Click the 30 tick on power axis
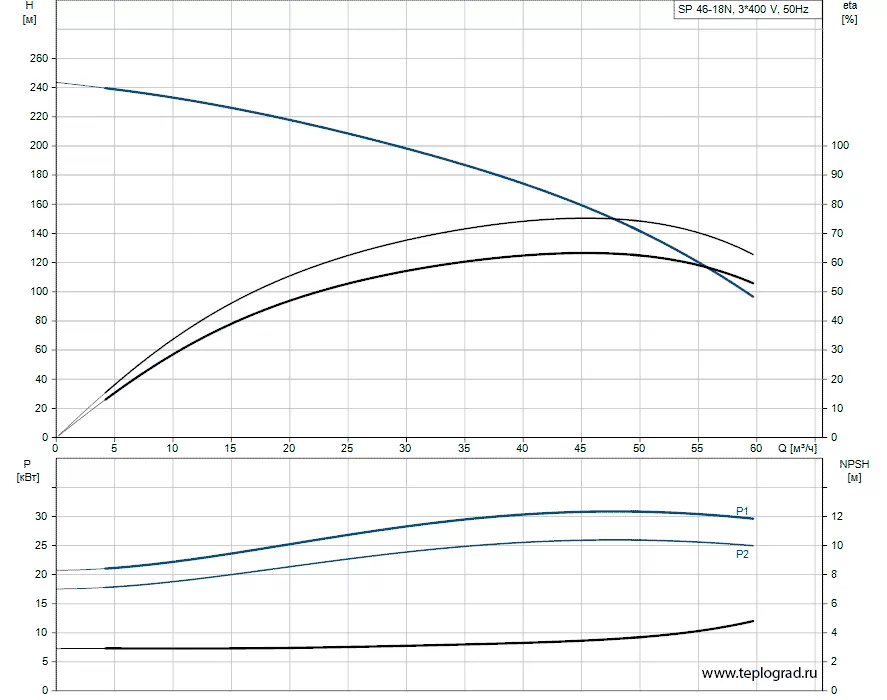887x700 pixels. [41, 516]
